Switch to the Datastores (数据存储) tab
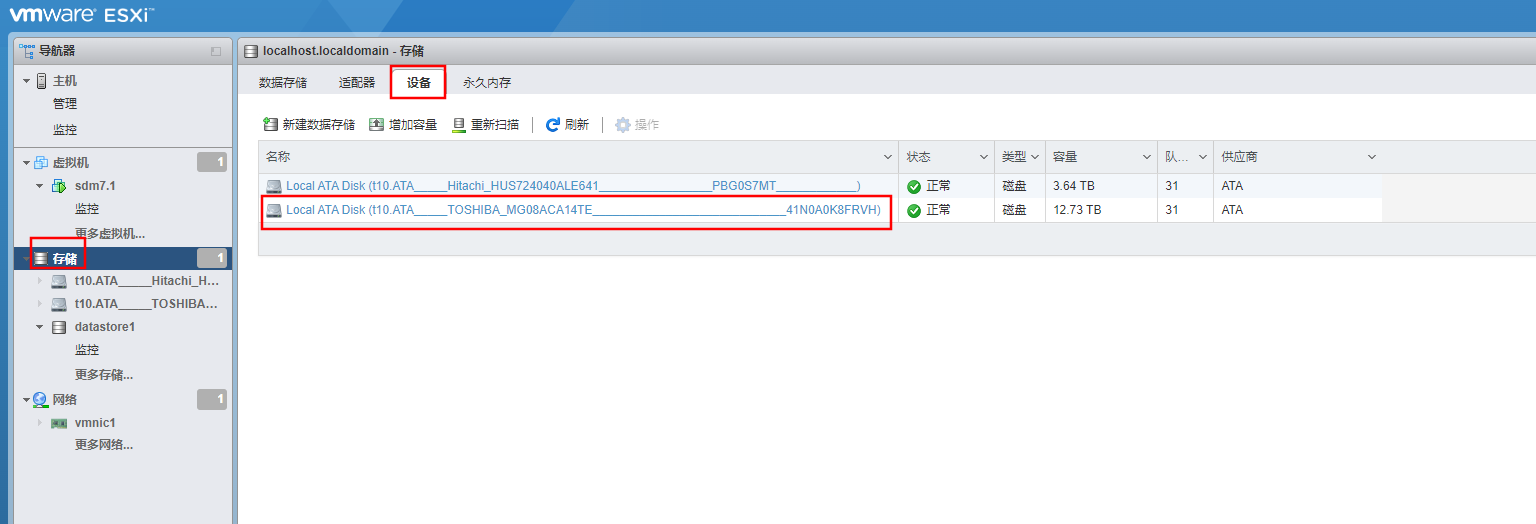Screen dimensions: 1536x524 [x=283, y=83]
